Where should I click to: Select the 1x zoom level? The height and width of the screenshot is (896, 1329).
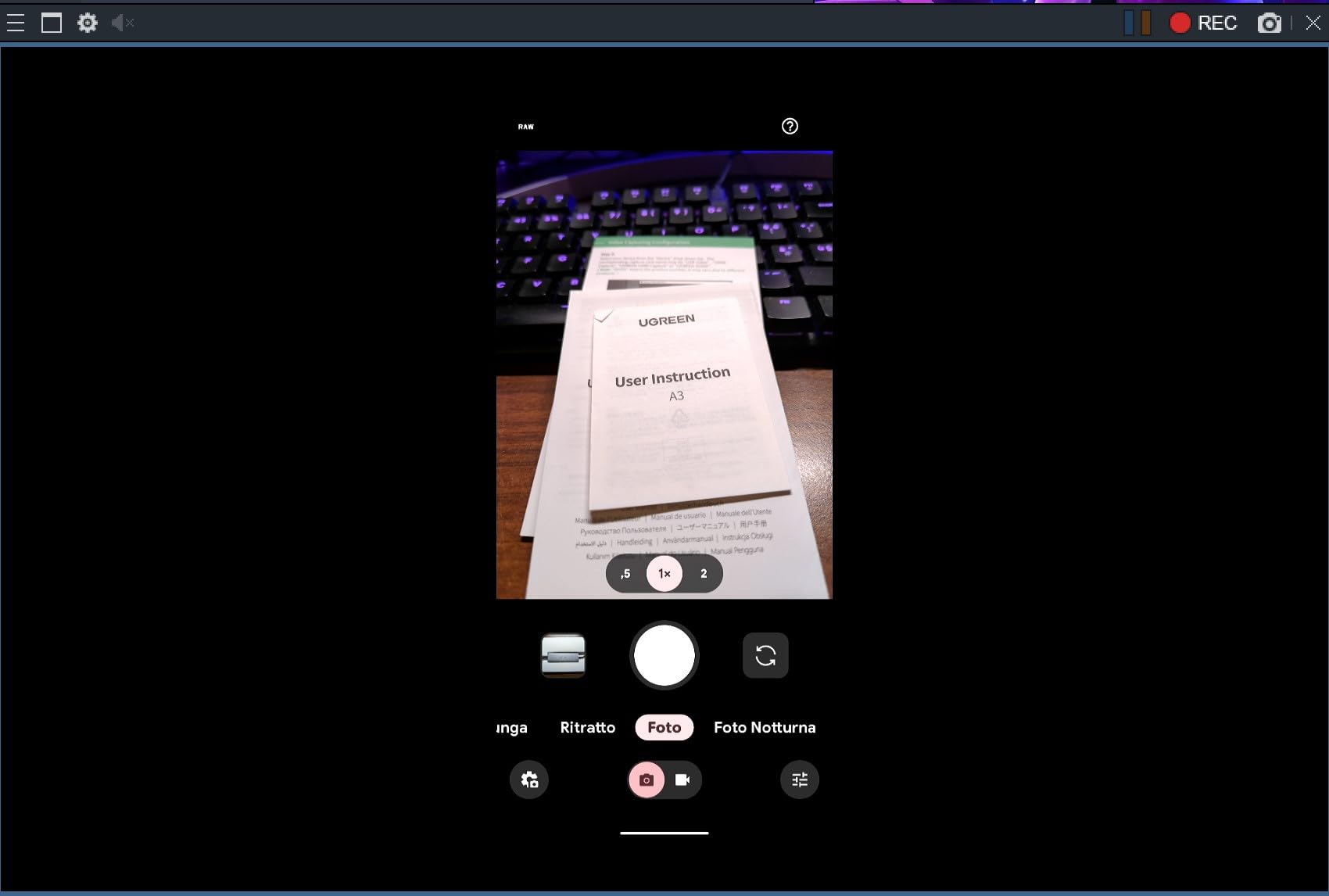click(x=664, y=574)
